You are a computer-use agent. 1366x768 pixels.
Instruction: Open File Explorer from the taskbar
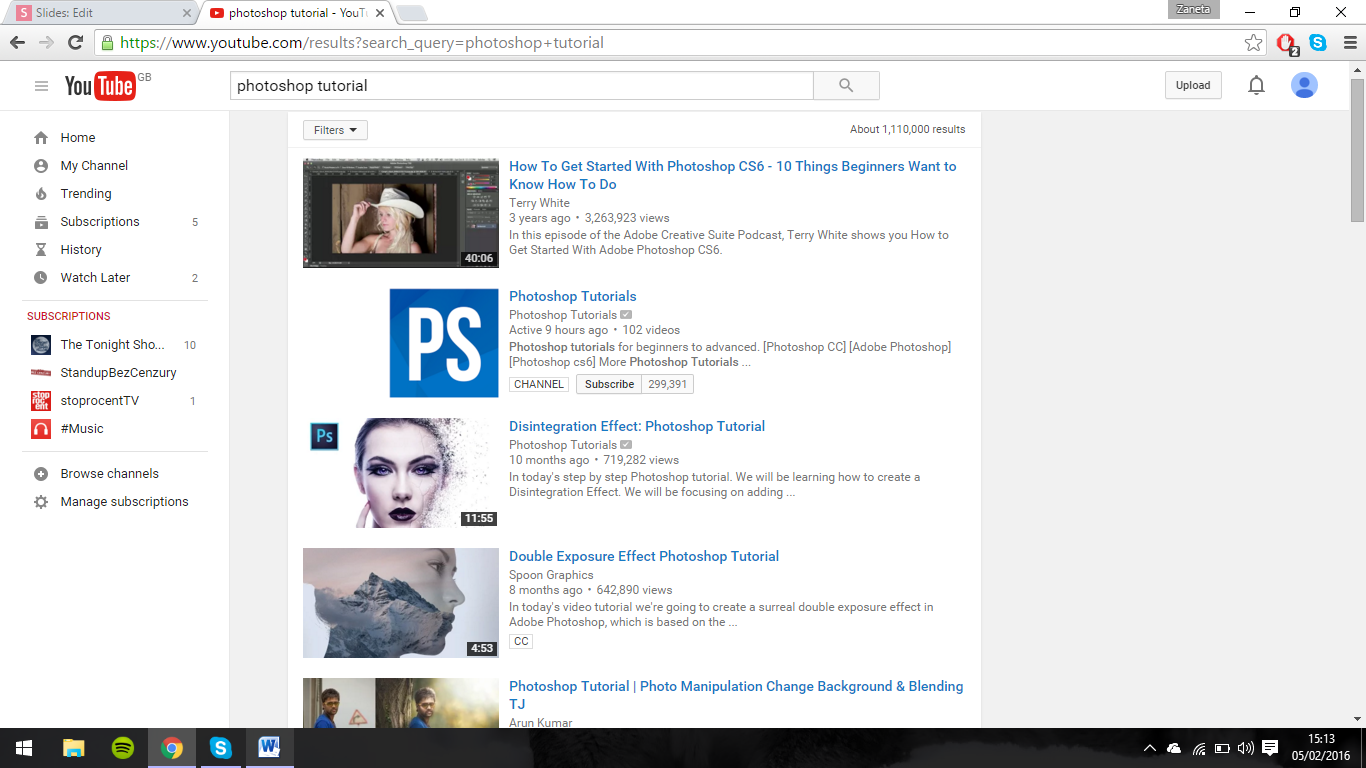pyautogui.click(x=74, y=748)
